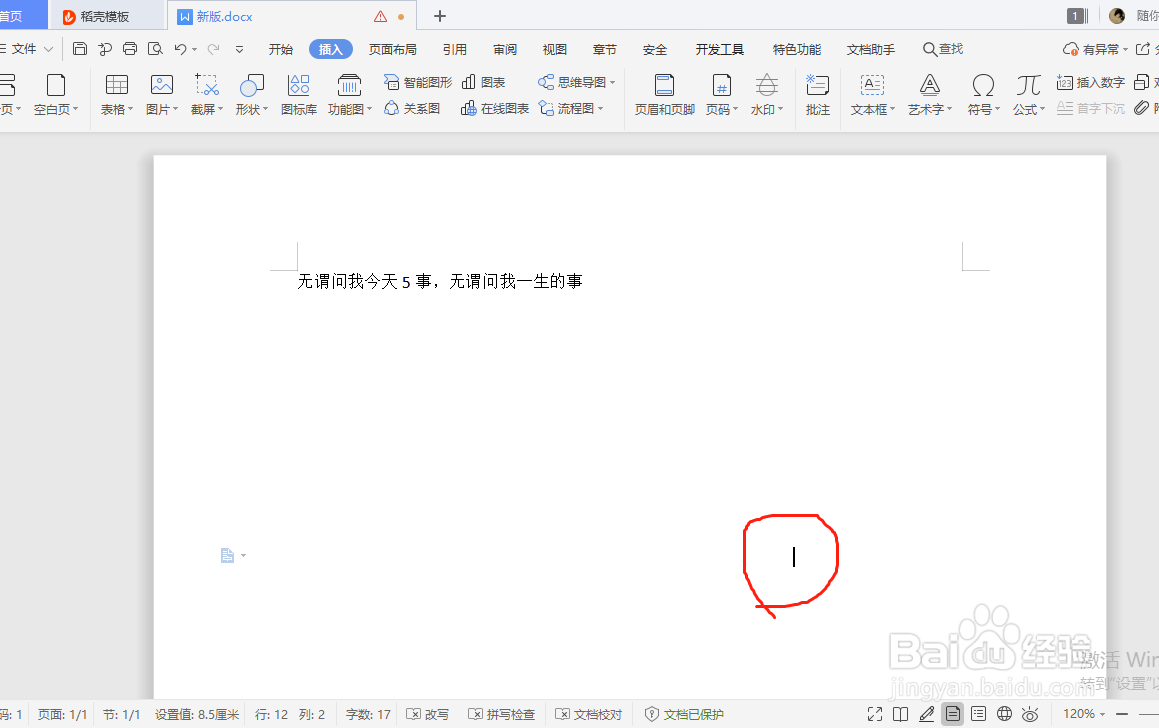Toggle 改写 overtype mode in status bar
The height and width of the screenshot is (728, 1159).
pos(428,714)
